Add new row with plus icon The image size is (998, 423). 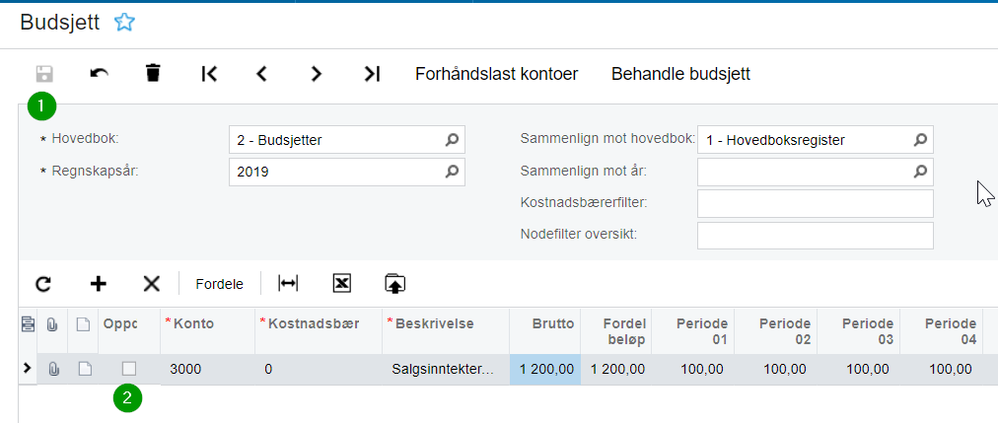click(98, 284)
